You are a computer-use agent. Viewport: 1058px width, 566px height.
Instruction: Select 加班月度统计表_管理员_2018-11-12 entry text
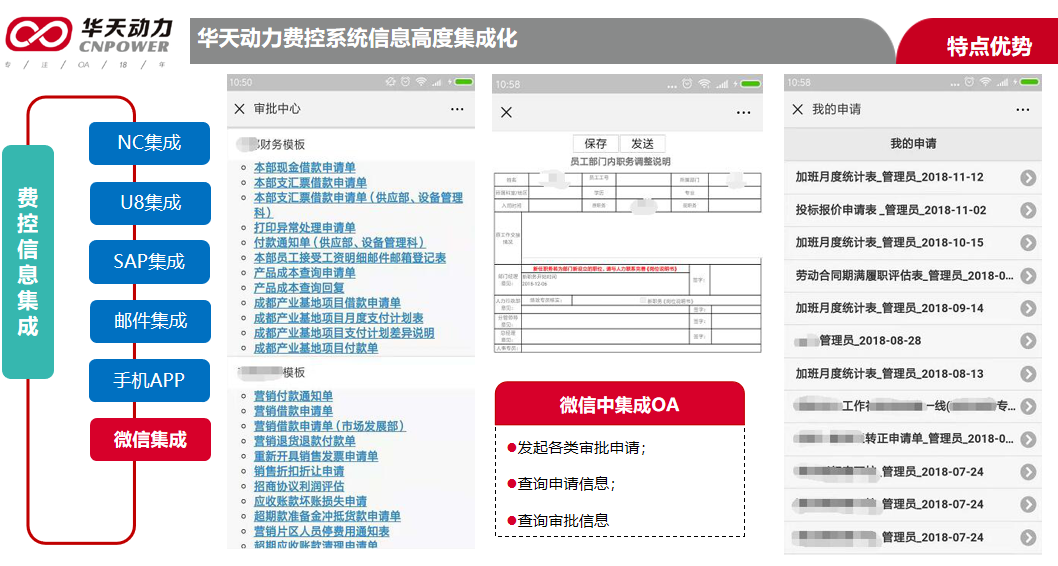point(889,177)
